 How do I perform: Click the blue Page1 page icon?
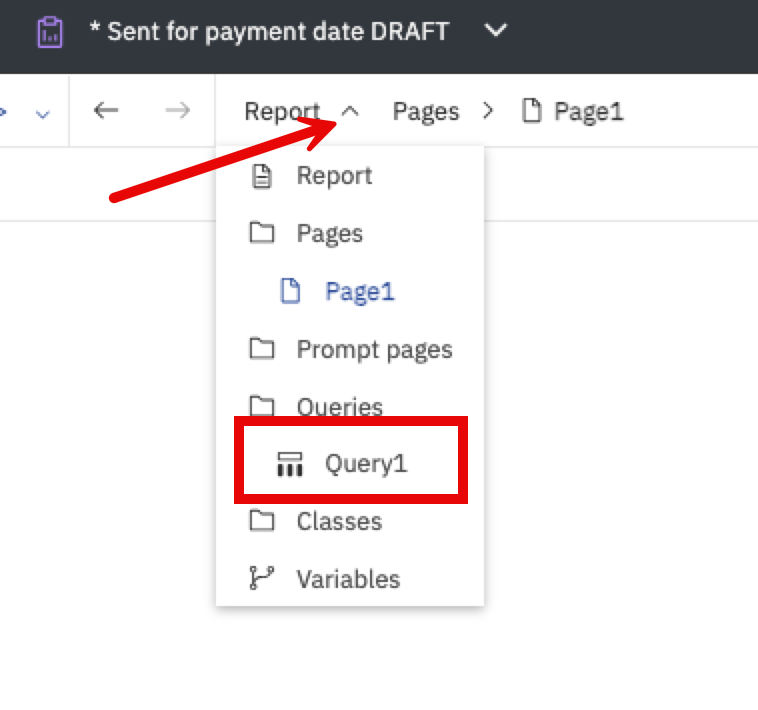pos(290,291)
